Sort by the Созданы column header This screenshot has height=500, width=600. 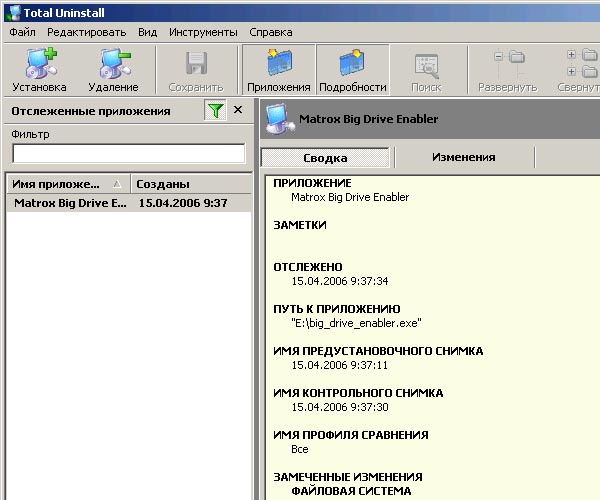(x=191, y=184)
